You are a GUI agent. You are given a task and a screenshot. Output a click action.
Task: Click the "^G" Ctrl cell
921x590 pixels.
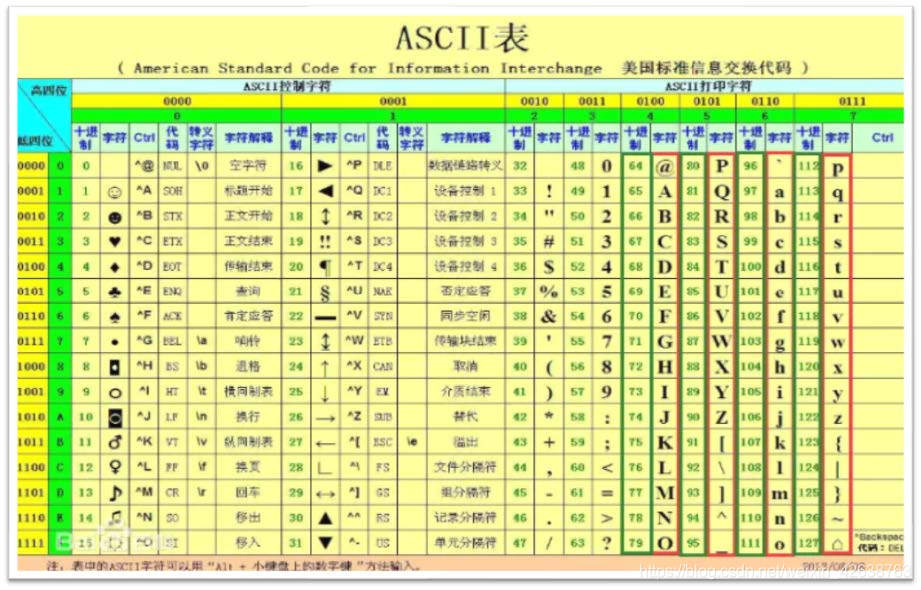pyautogui.click(x=144, y=341)
